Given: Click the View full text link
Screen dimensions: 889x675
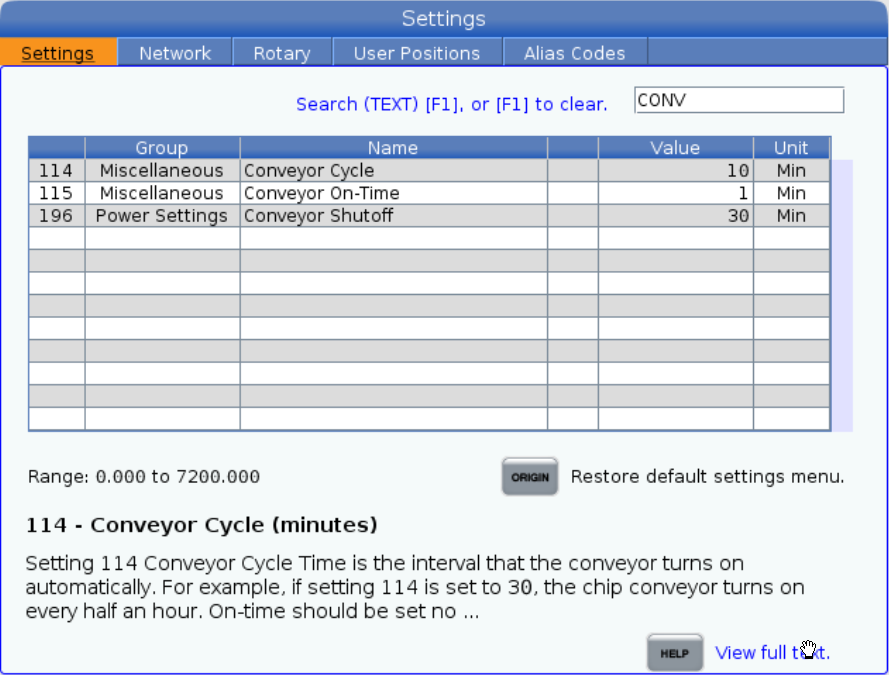Looking at the screenshot, I should click(772, 653).
